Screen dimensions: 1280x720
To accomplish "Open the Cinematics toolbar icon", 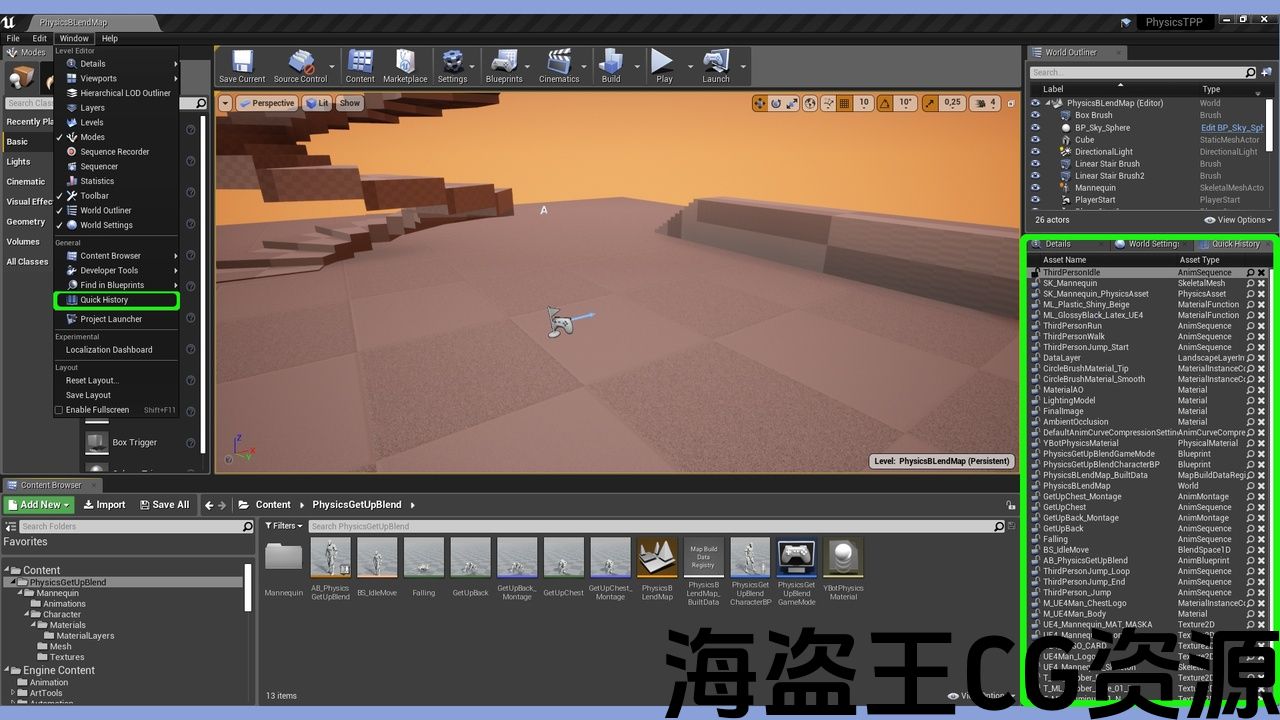I will [559, 66].
